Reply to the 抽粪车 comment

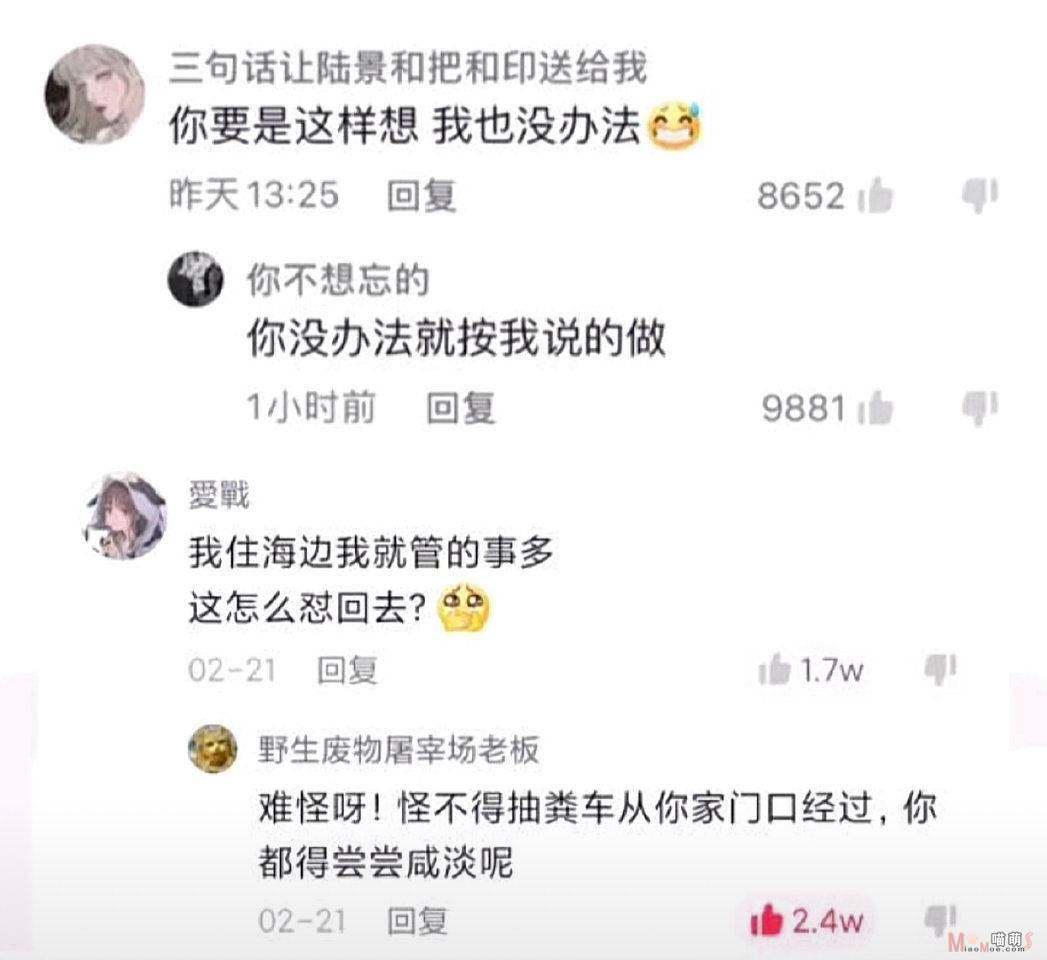(417, 921)
